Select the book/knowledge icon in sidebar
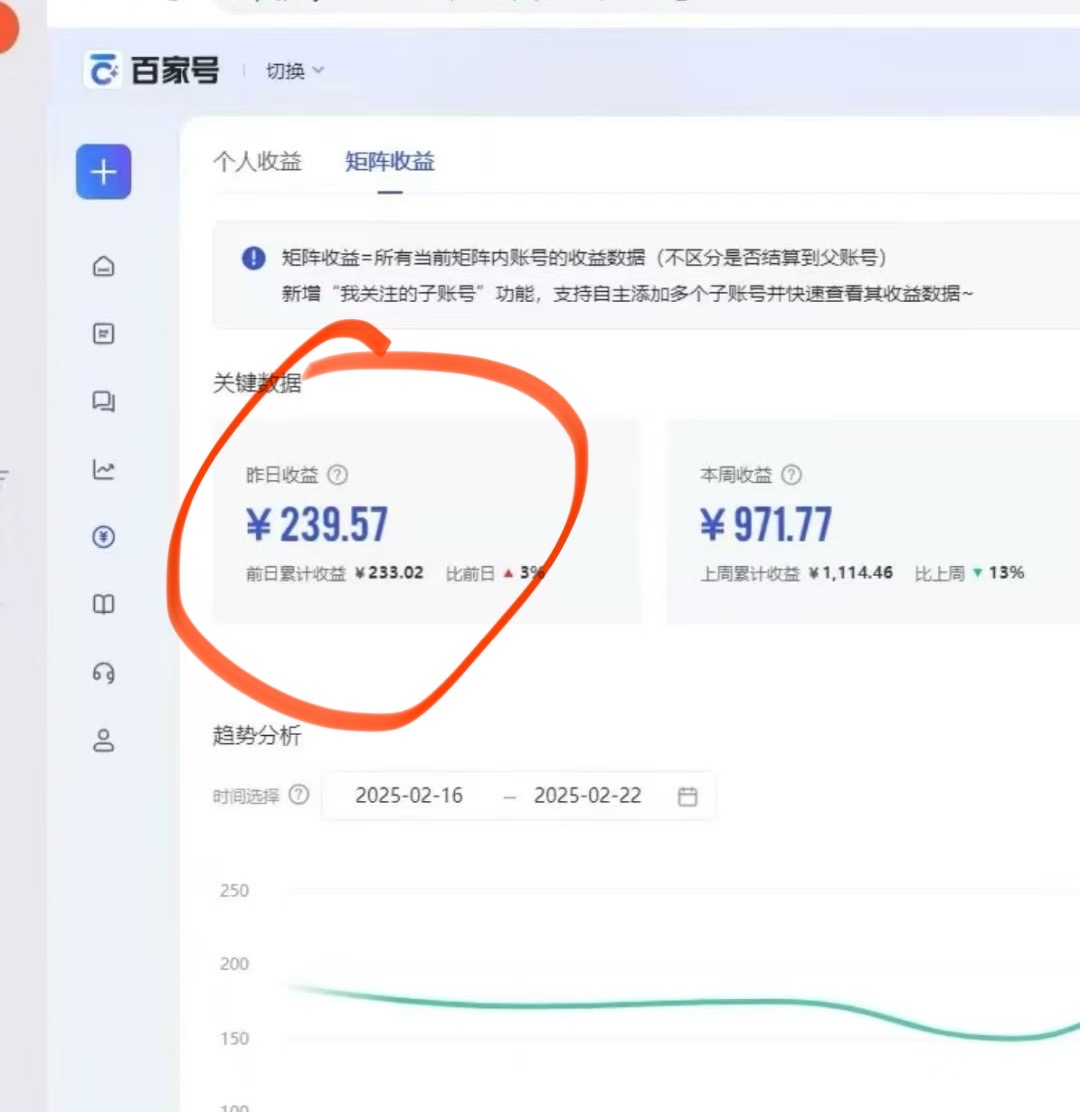 [x=103, y=604]
